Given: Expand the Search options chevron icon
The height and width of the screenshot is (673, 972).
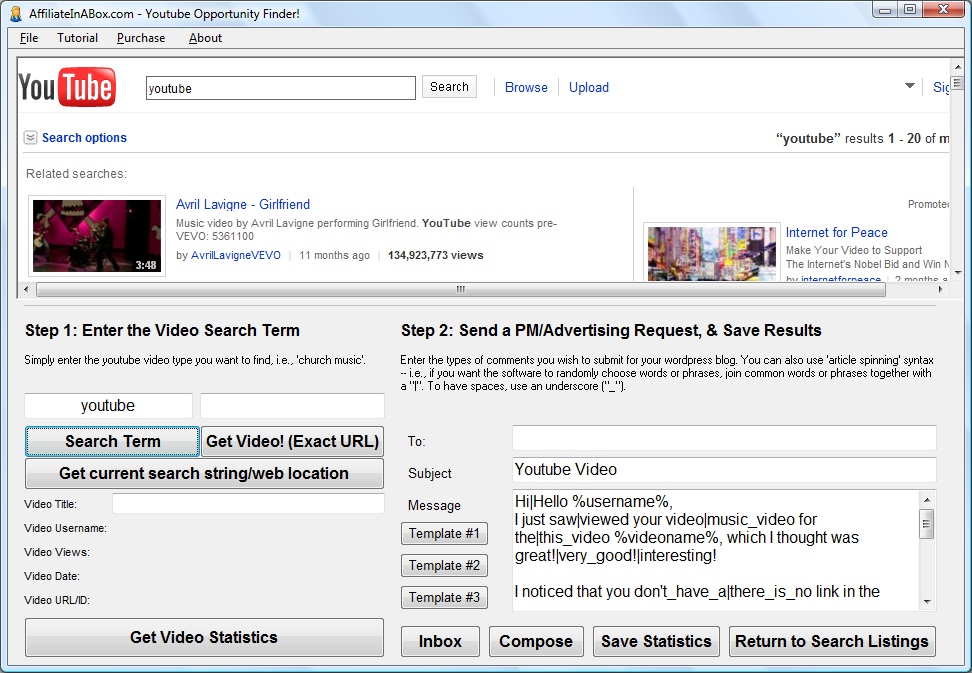Looking at the screenshot, I should tap(30, 138).
